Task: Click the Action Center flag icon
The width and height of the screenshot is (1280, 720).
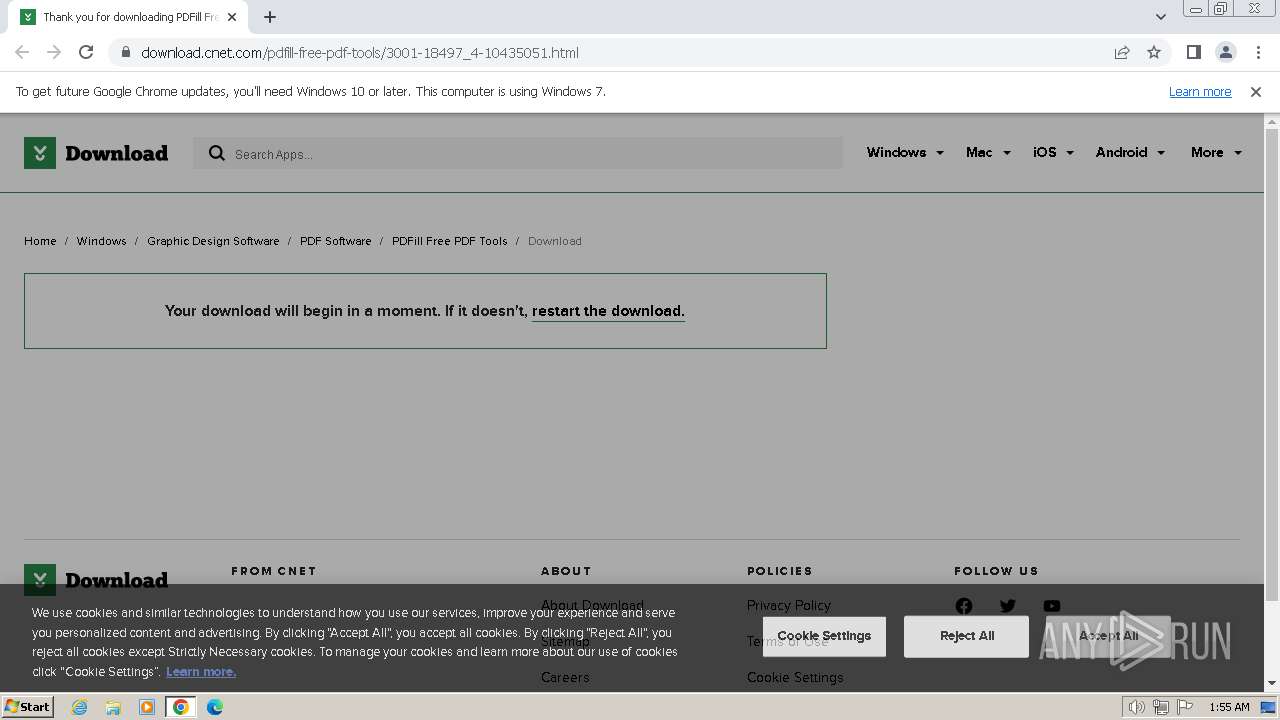Action: click(x=1185, y=707)
